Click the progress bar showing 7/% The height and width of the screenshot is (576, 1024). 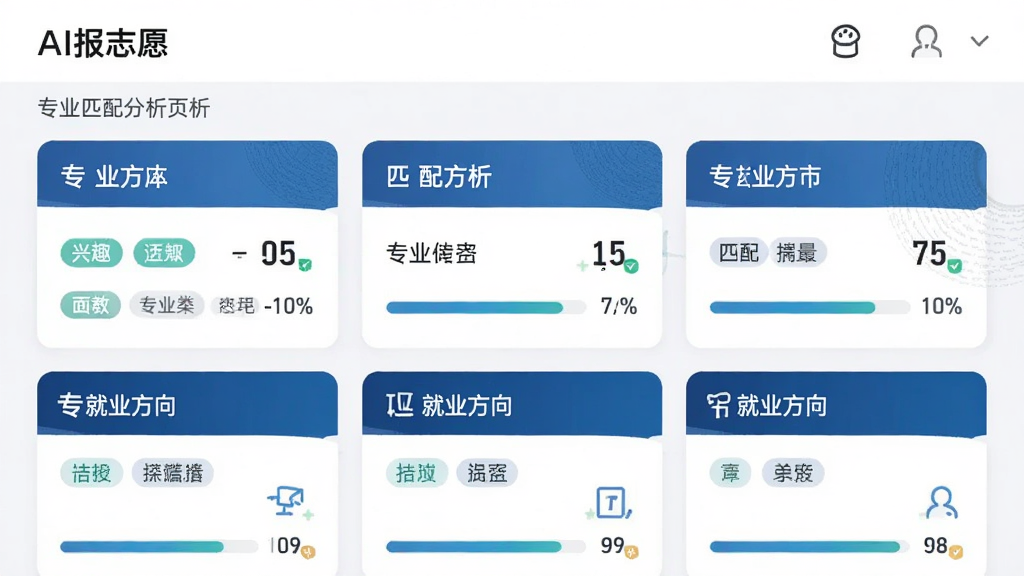point(486,308)
